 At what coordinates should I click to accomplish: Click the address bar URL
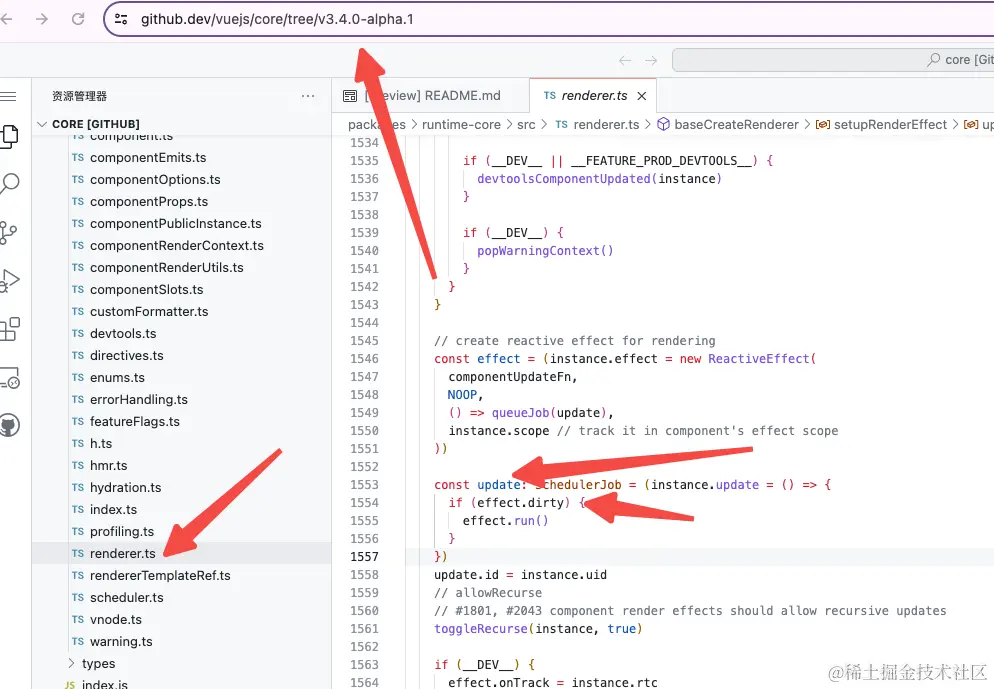tap(277, 19)
